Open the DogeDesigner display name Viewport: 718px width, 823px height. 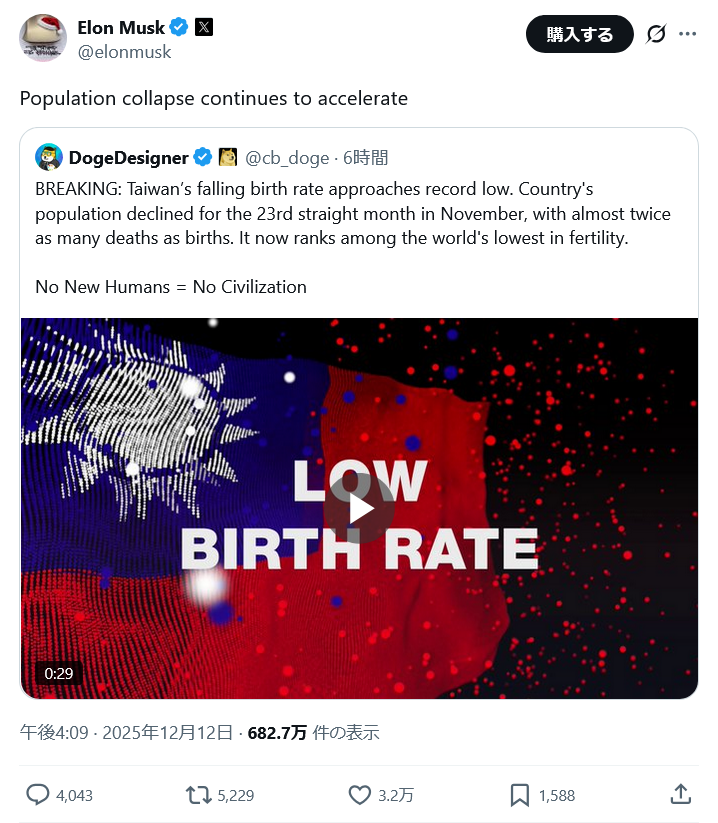pyautogui.click(x=128, y=157)
